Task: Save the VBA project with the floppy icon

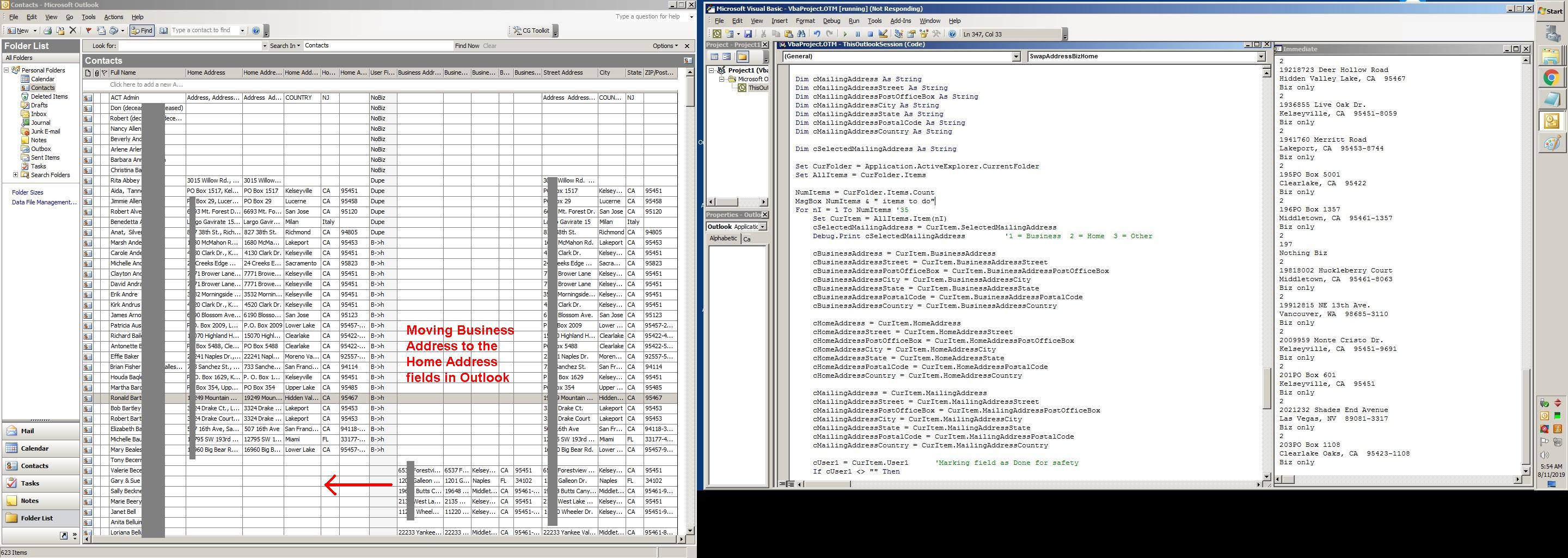Action: click(x=748, y=34)
